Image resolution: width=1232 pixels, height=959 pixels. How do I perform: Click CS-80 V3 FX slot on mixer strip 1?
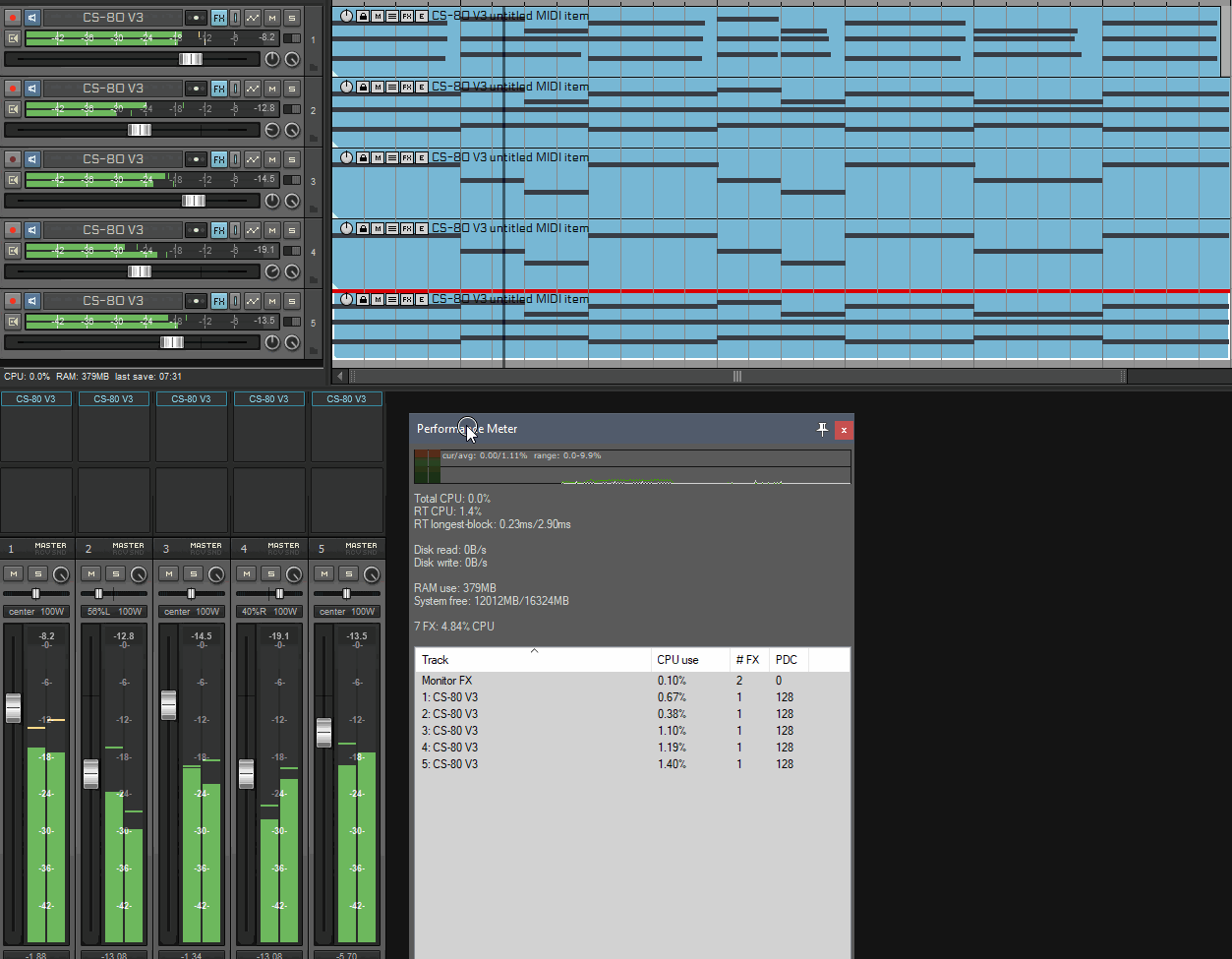pos(36,398)
